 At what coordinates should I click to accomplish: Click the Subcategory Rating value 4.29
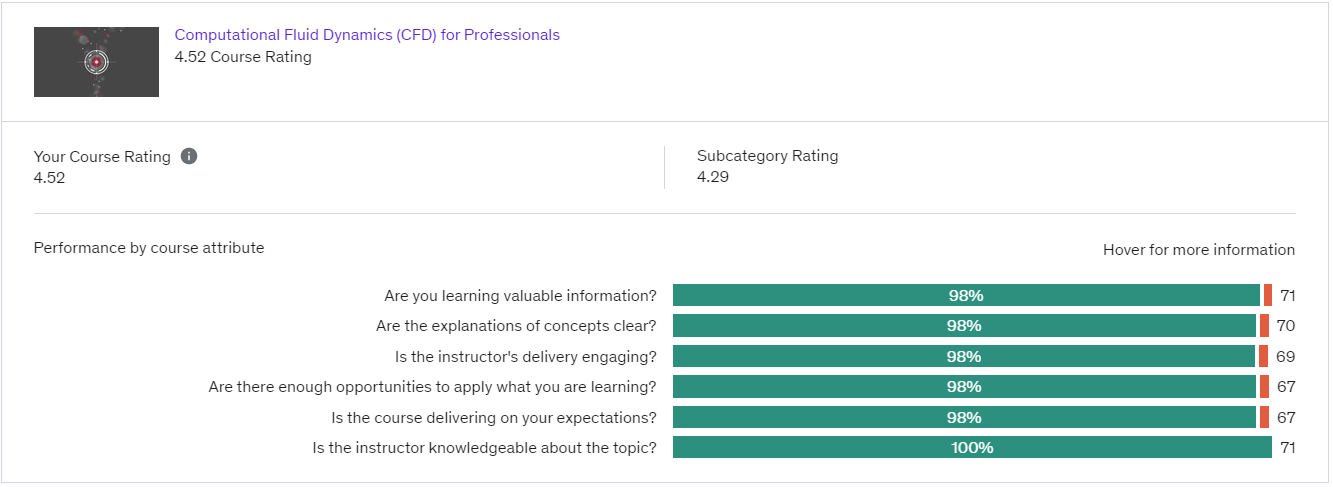pyautogui.click(x=713, y=177)
